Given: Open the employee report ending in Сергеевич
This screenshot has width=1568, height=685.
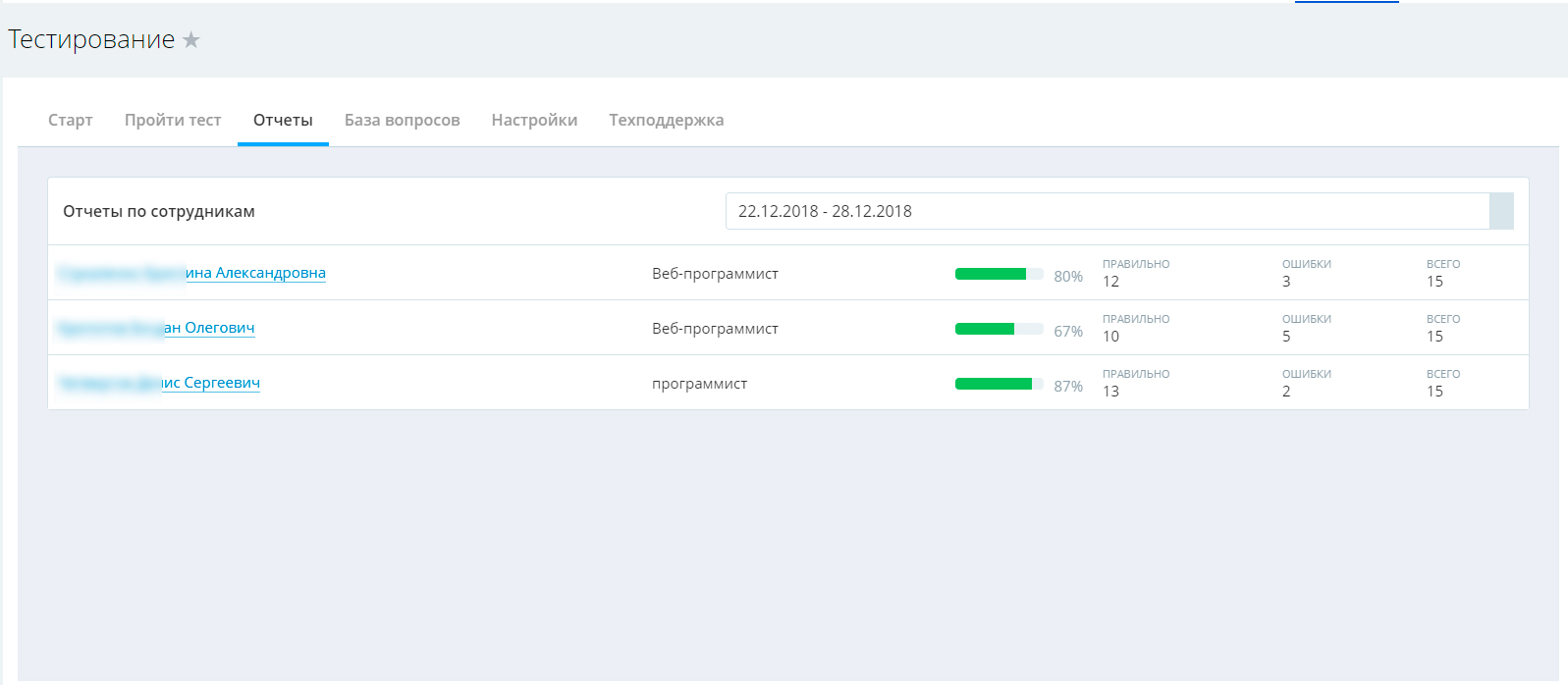Looking at the screenshot, I should click(210, 383).
